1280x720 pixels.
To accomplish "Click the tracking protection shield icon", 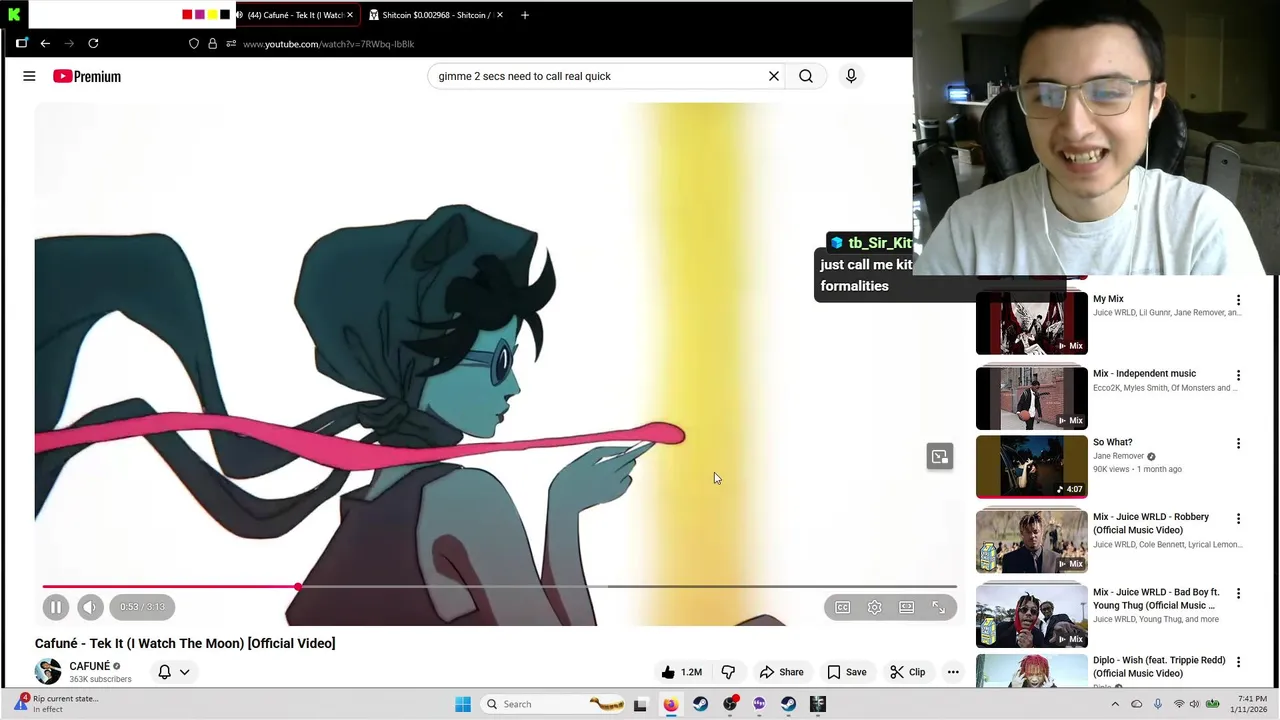I will (x=194, y=44).
